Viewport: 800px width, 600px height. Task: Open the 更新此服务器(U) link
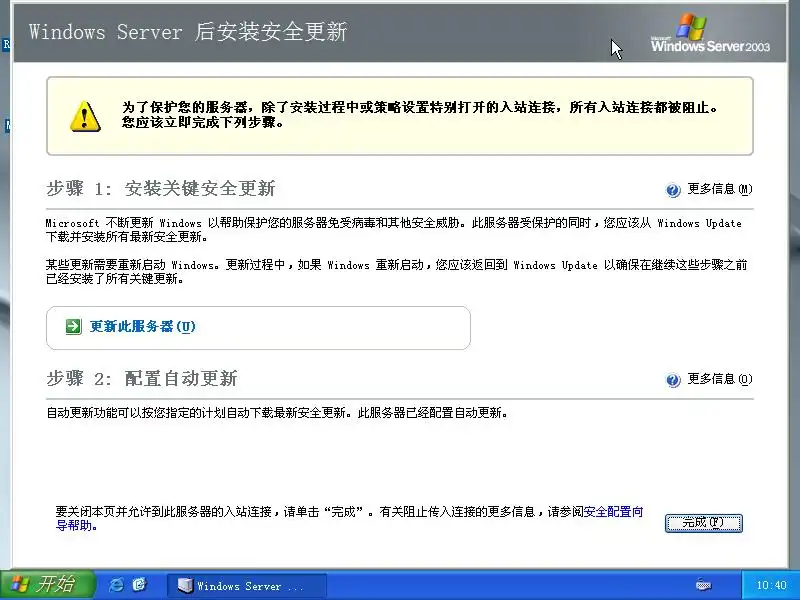[142, 327]
